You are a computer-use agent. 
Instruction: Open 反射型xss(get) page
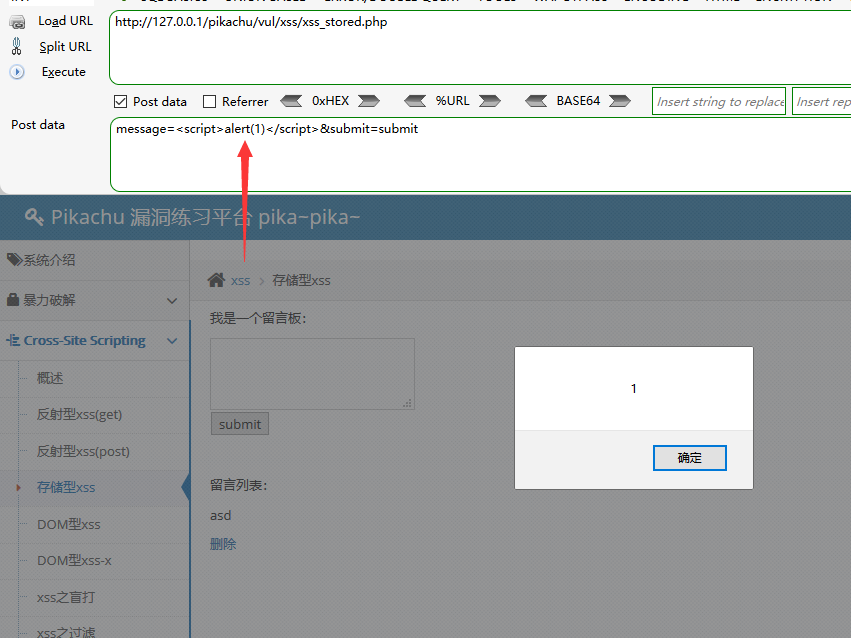coord(79,414)
